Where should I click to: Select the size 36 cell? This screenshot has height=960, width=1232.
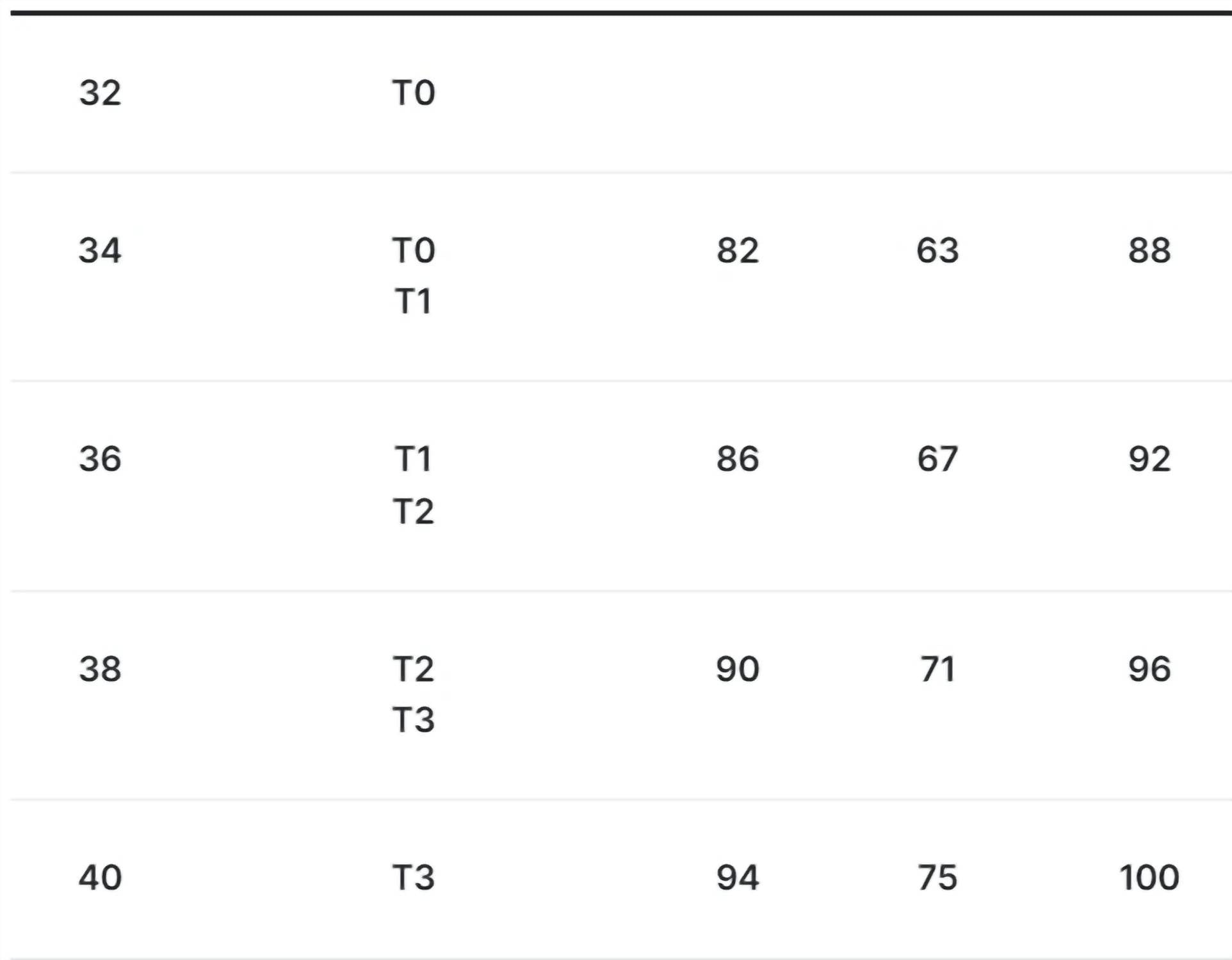[x=100, y=459]
